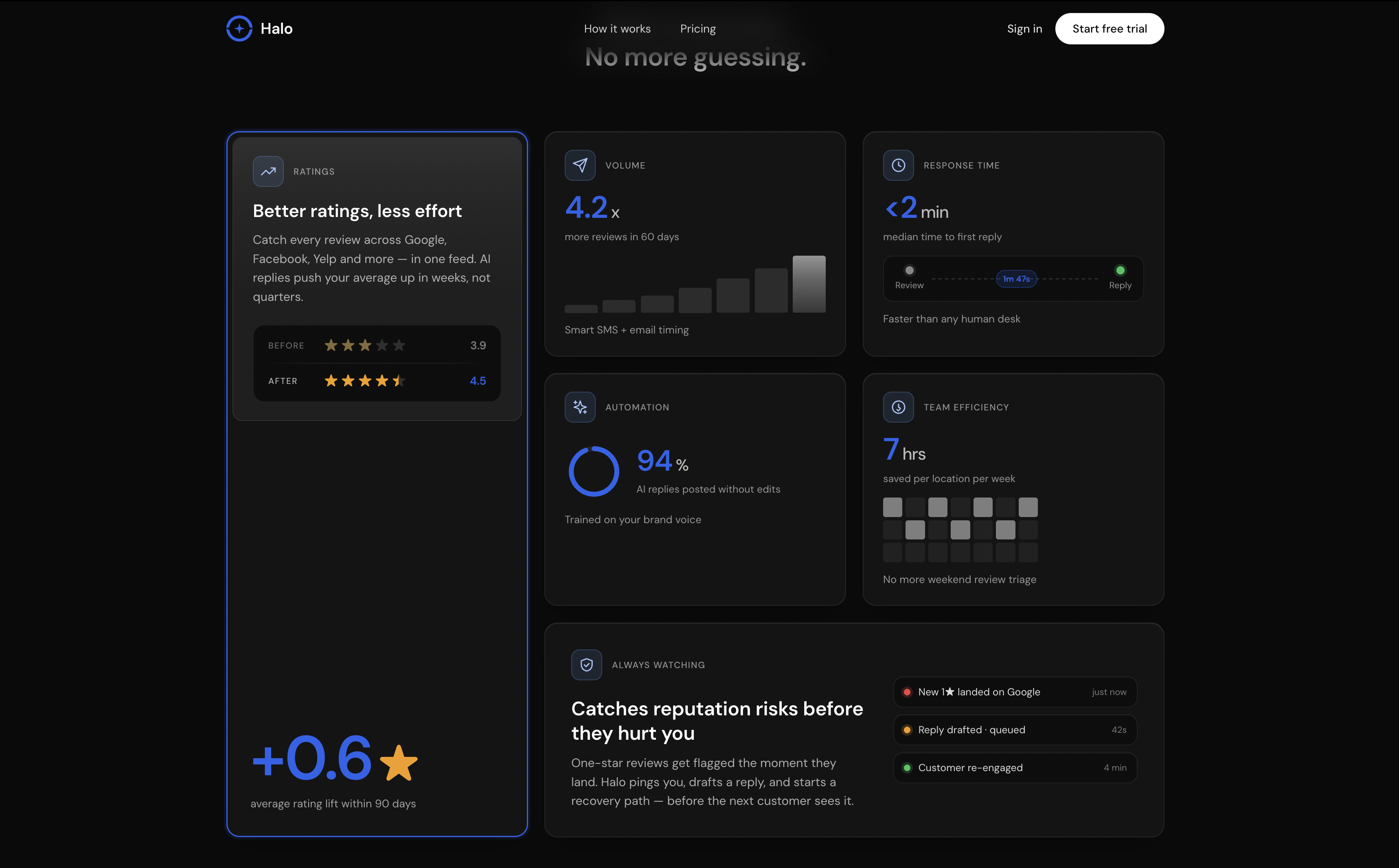Click the 94% circular progress ring

594,471
